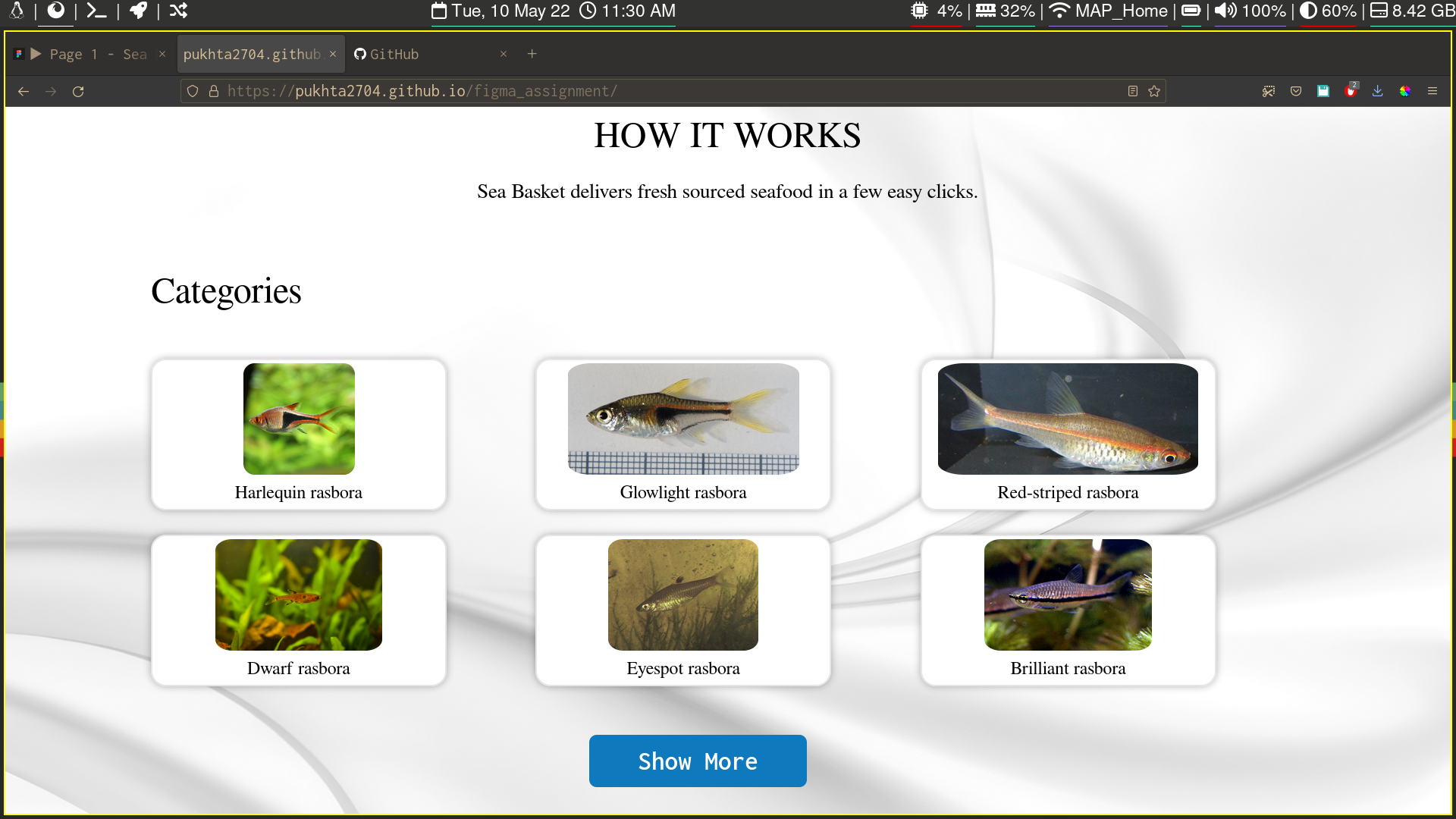
Task: Select the Harlequin rasbora fish thumbnail
Action: (299, 419)
